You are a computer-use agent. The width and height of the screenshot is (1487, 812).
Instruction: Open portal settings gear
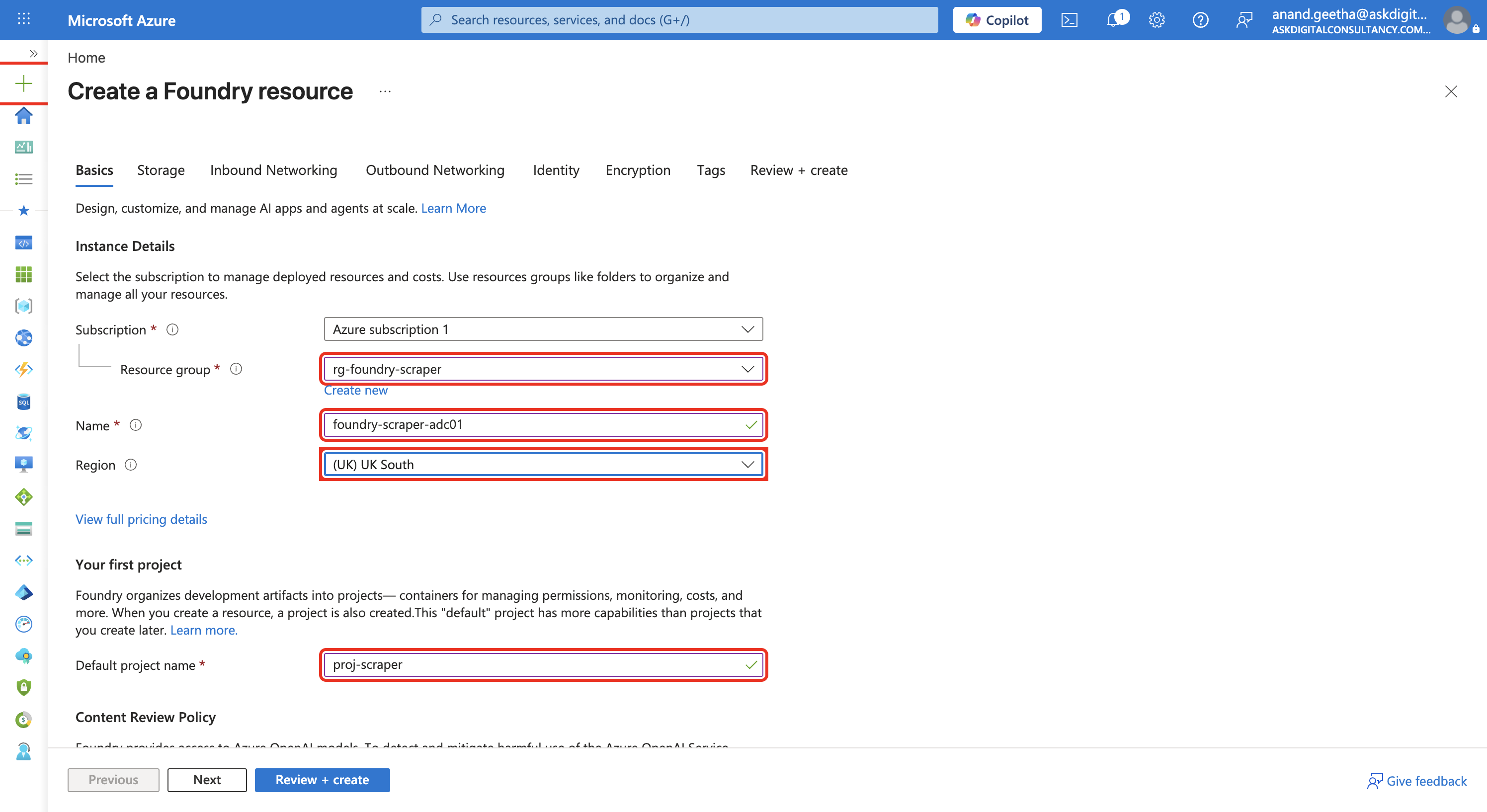click(1157, 20)
